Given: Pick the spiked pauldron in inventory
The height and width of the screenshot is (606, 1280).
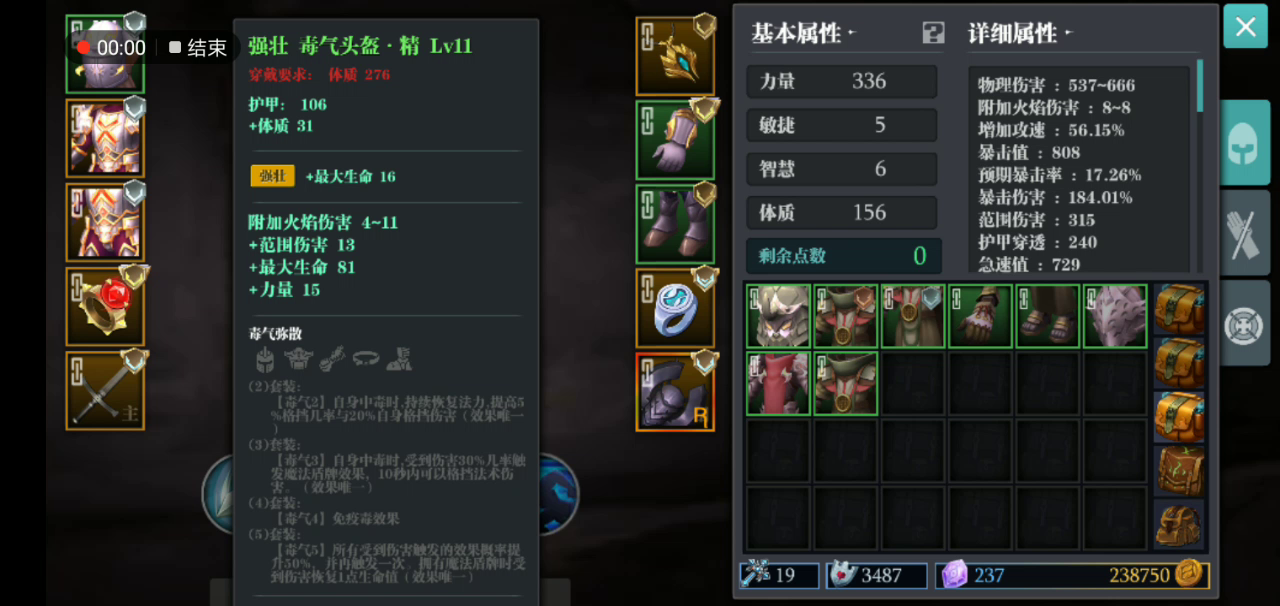Looking at the screenshot, I should pyautogui.click(x=1115, y=316).
